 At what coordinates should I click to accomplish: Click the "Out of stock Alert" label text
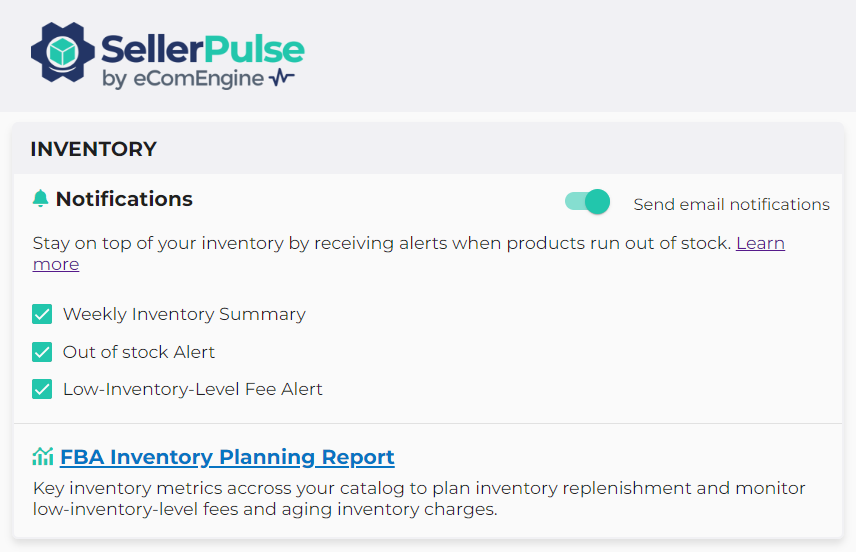click(139, 352)
